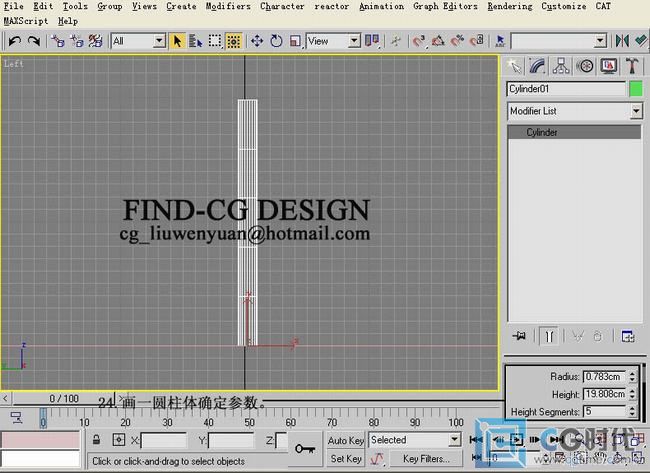The width and height of the screenshot is (650, 473).
Task: Click the Configure Modifier Sets icon
Action: click(x=628, y=336)
